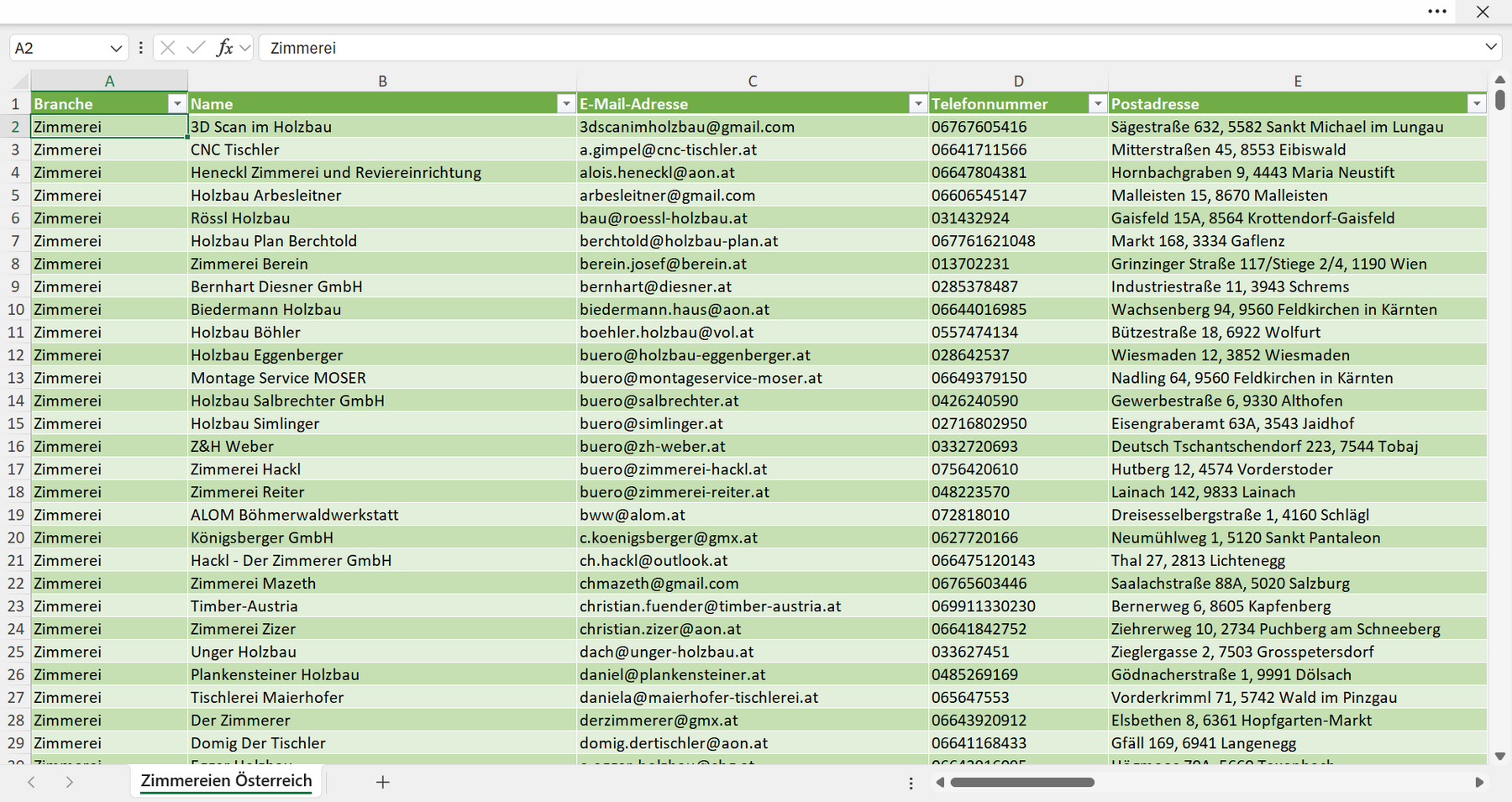This screenshot has width=1512, height=802.
Task: Open the Postadresse filter dropdown
Action: 1477,103
